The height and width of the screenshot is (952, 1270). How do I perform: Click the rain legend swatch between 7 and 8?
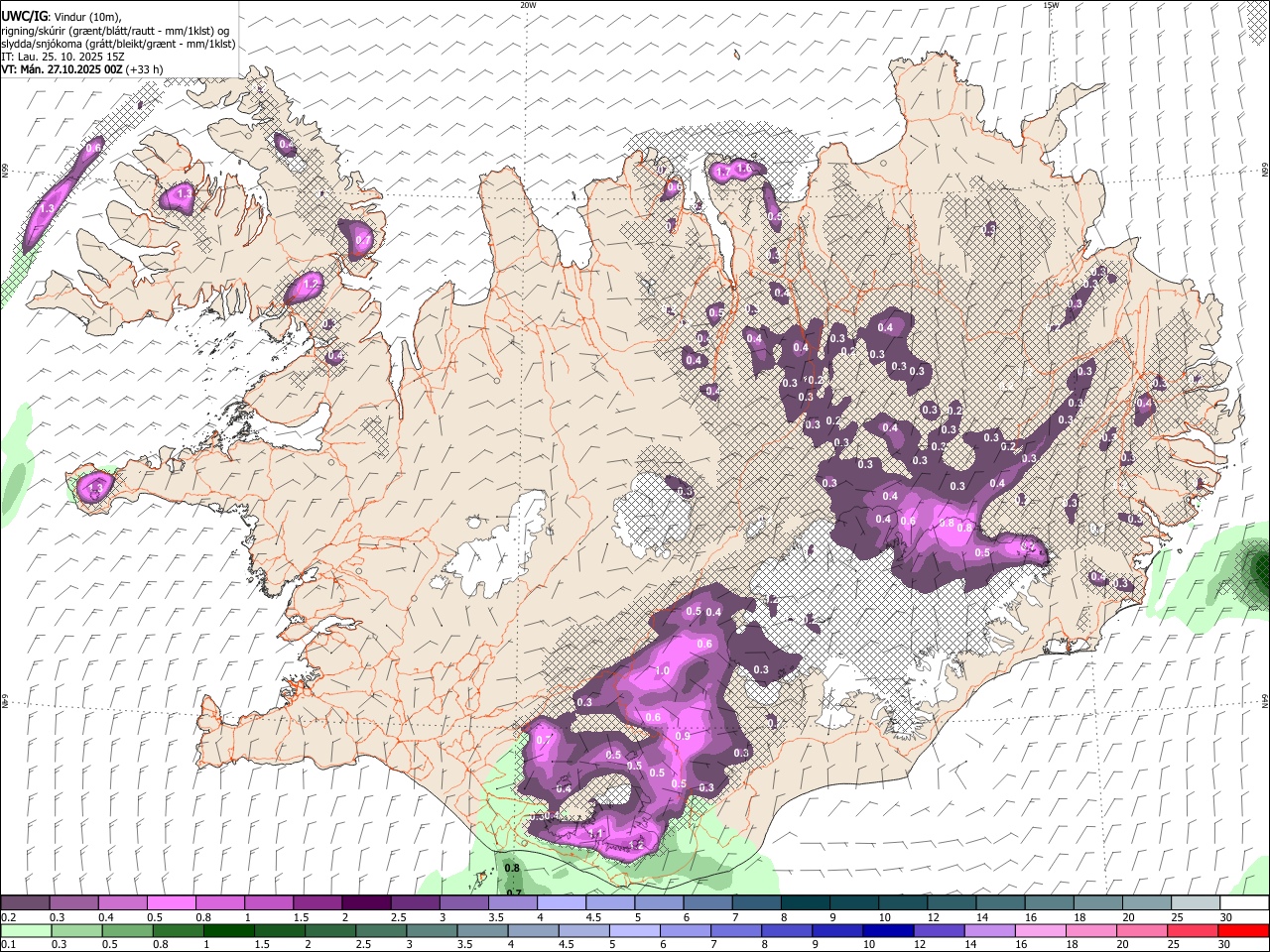pos(738,930)
